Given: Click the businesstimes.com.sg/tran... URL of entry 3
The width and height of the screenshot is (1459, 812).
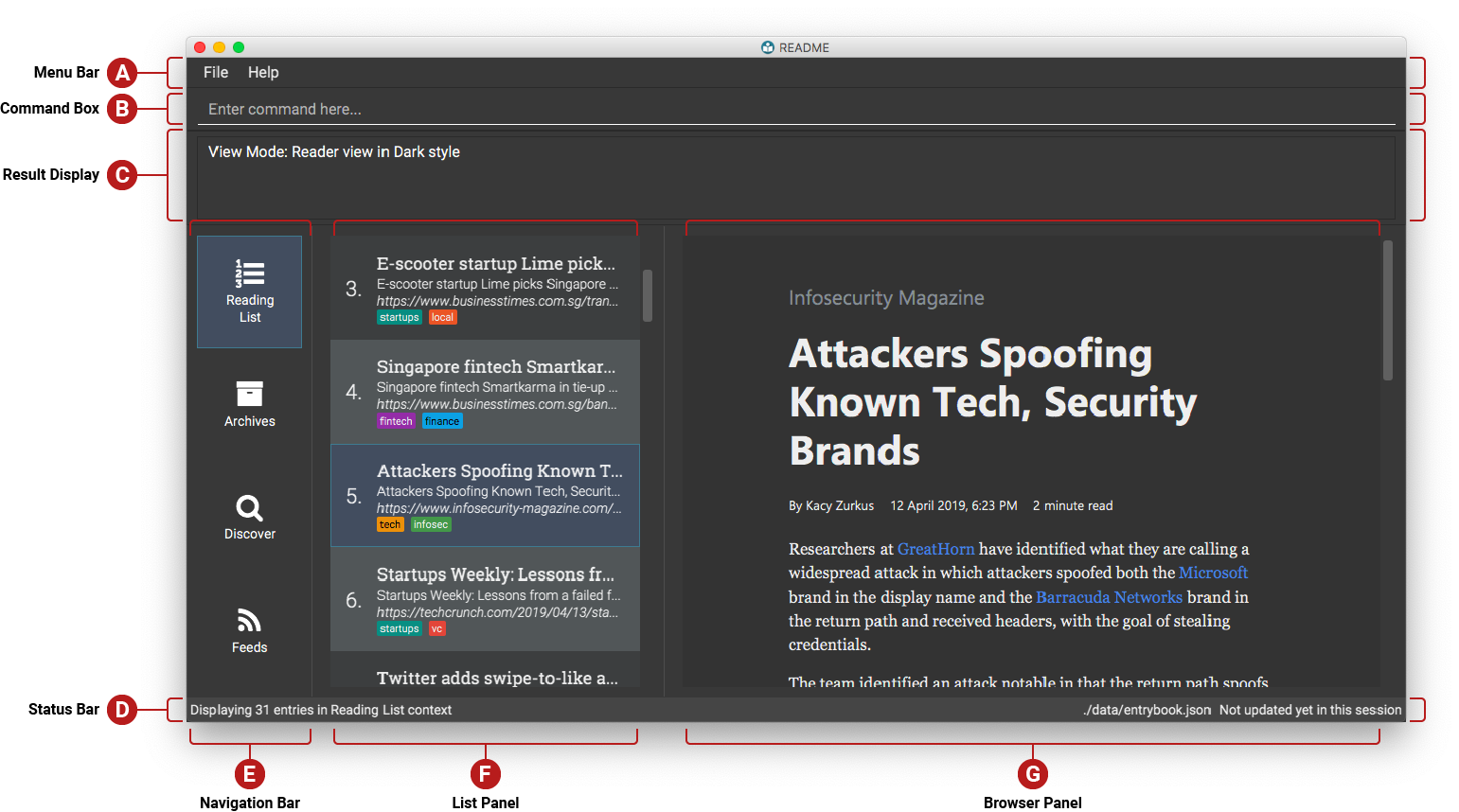Looking at the screenshot, I should pyautogui.click(x=497, y=301).
